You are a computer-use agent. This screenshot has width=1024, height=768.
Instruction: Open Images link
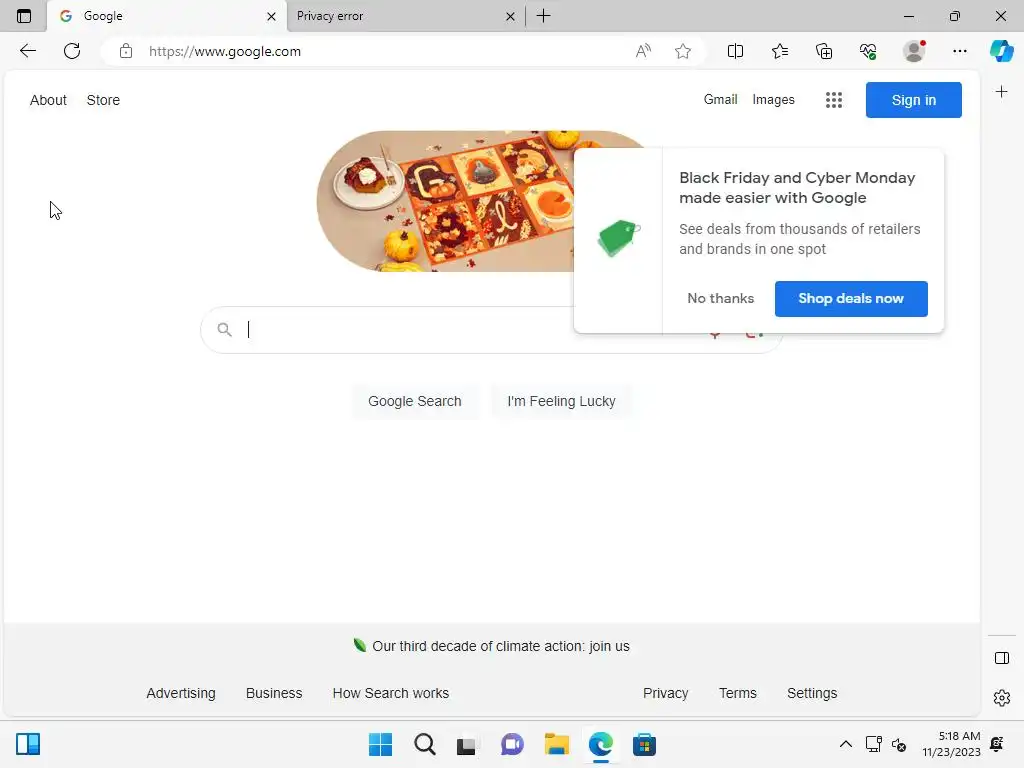pos(773,99)
